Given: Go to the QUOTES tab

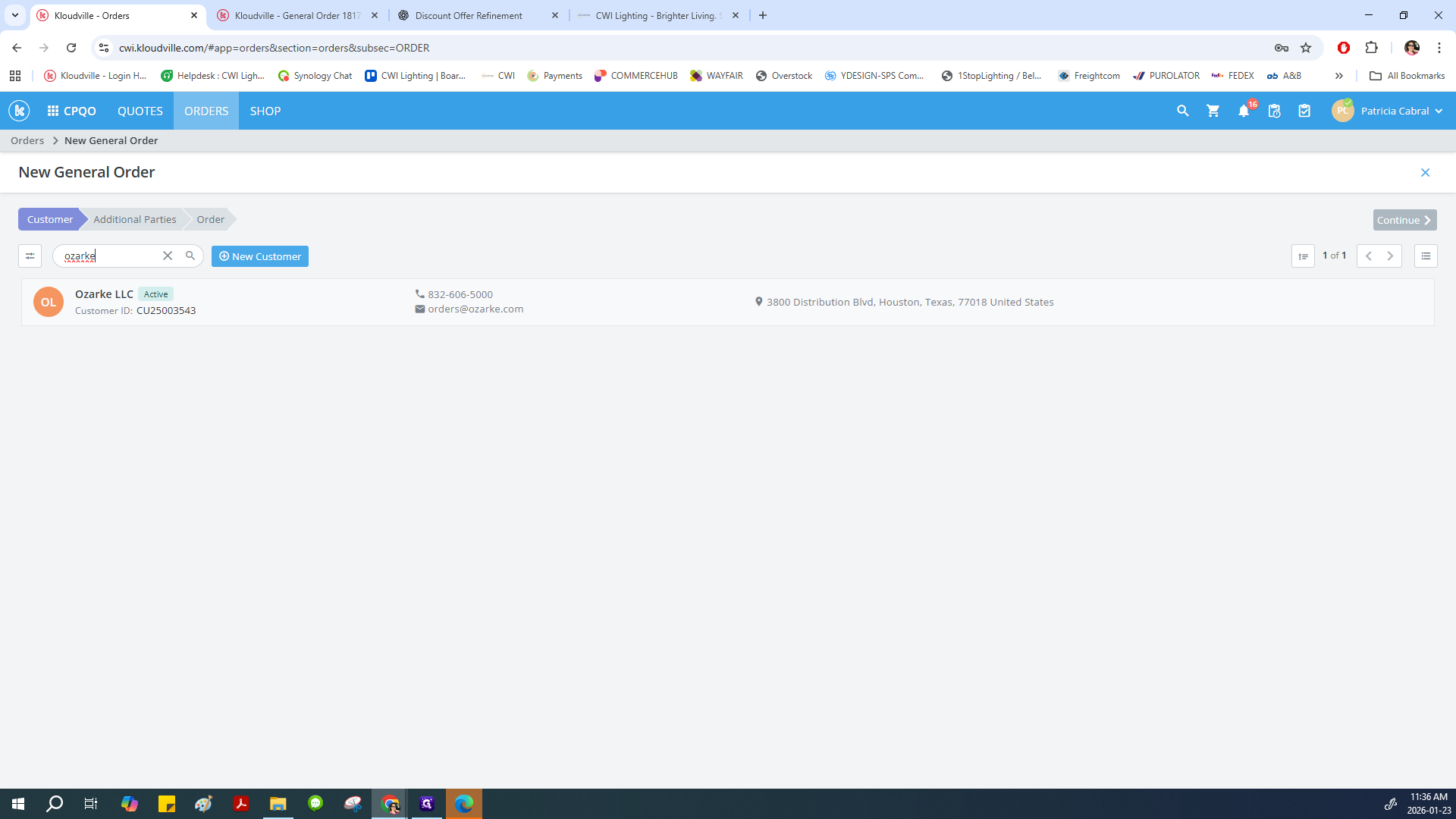Looking at the screenshot, I should point(140,111).
